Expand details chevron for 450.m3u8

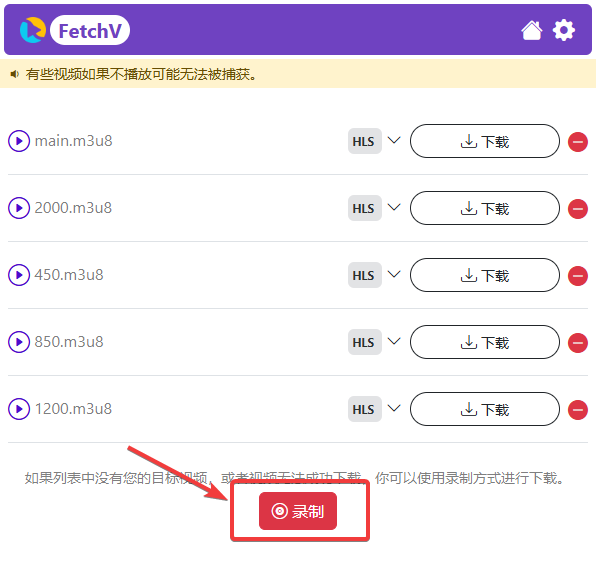[394, 274]
